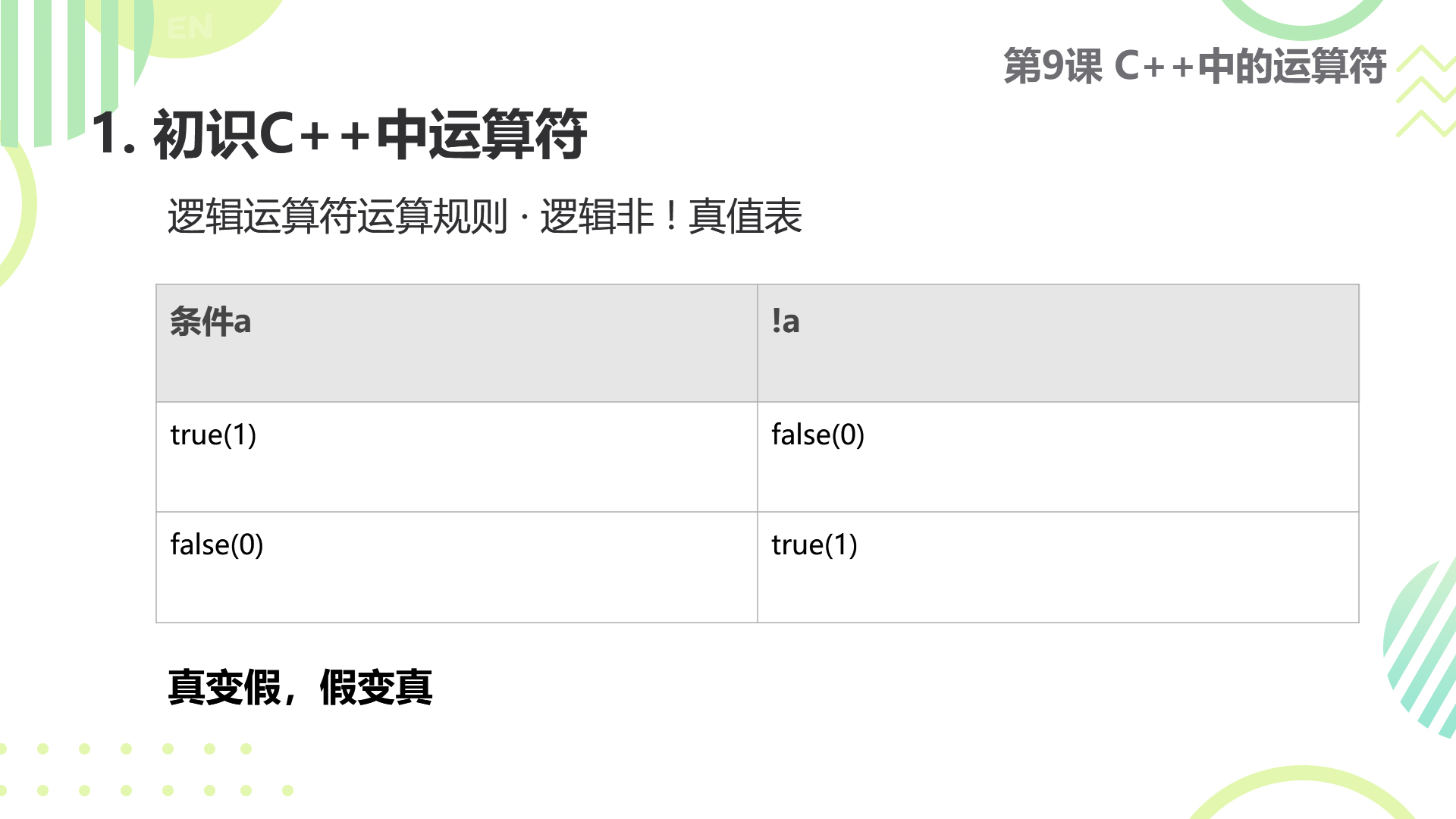Click the number 1. before the title

coord(114,134)
